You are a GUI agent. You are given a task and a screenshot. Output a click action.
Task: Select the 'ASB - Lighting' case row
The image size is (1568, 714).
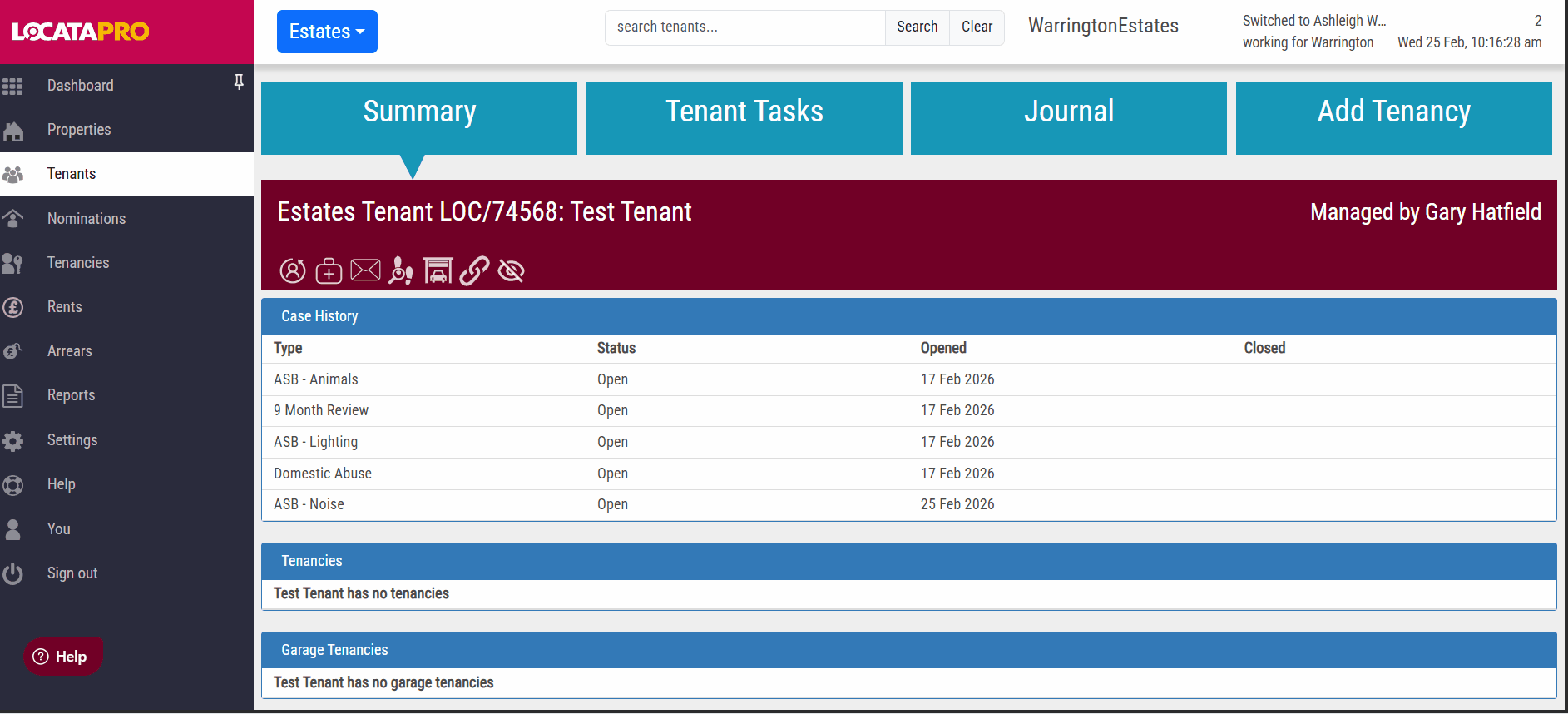pos(909,442)
